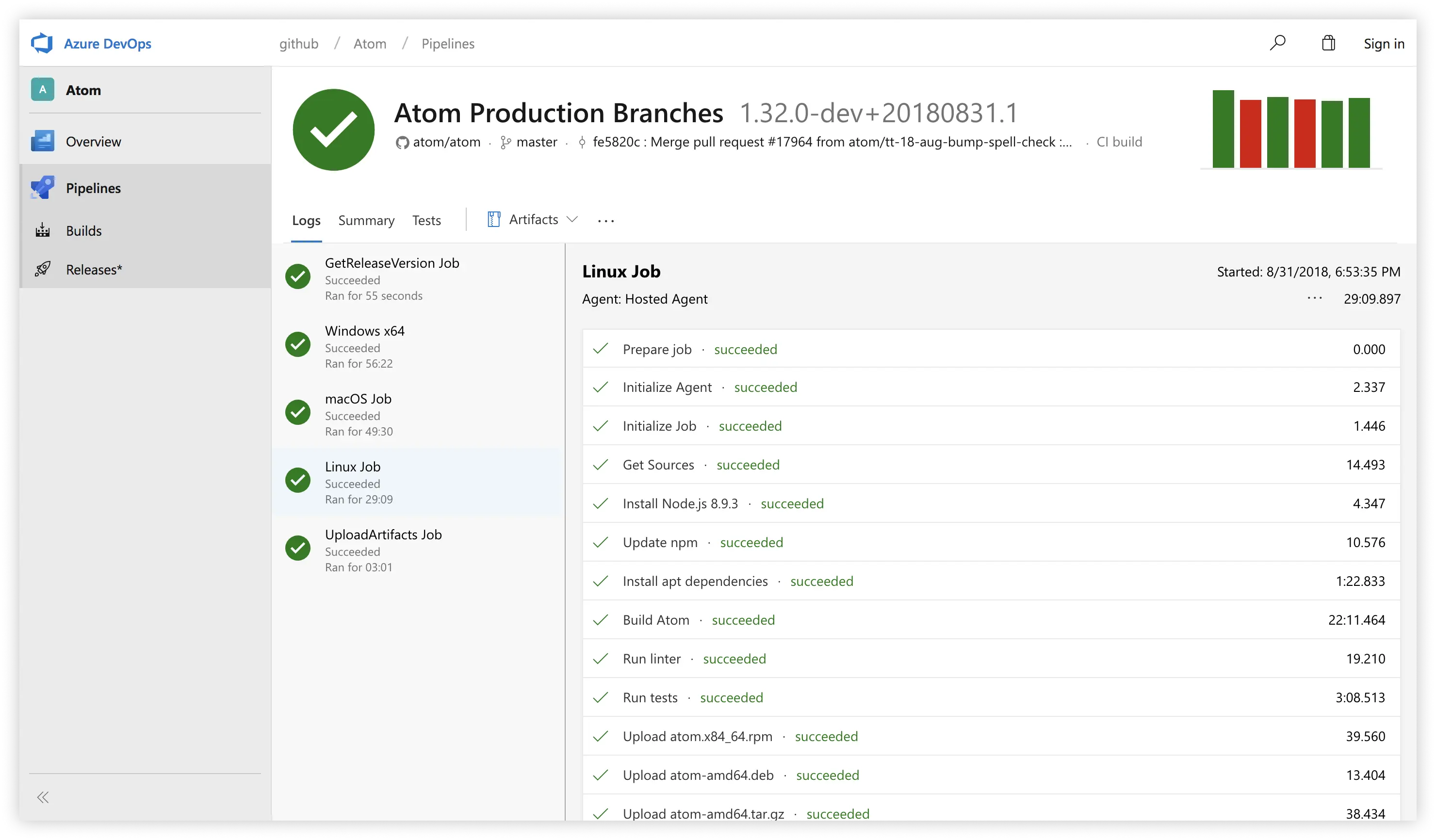Open the github breadcrumb link
This screenshot has height=840, width=1436.
coord(298,44)
